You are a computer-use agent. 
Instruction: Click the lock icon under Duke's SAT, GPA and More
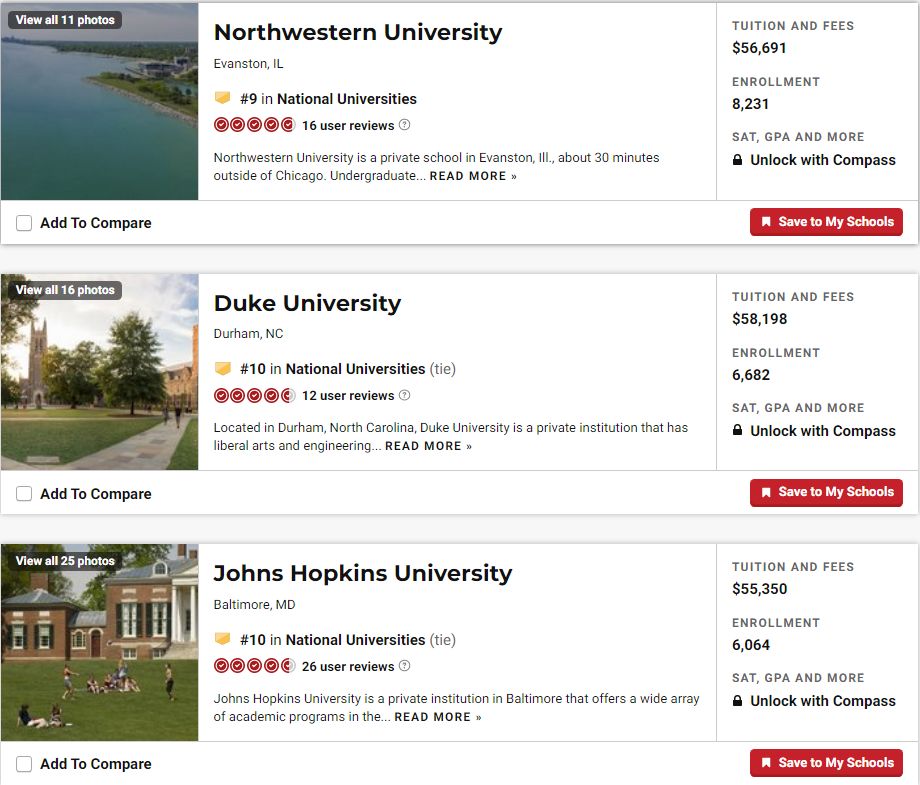pyautogui.click(x=738, y=431)
